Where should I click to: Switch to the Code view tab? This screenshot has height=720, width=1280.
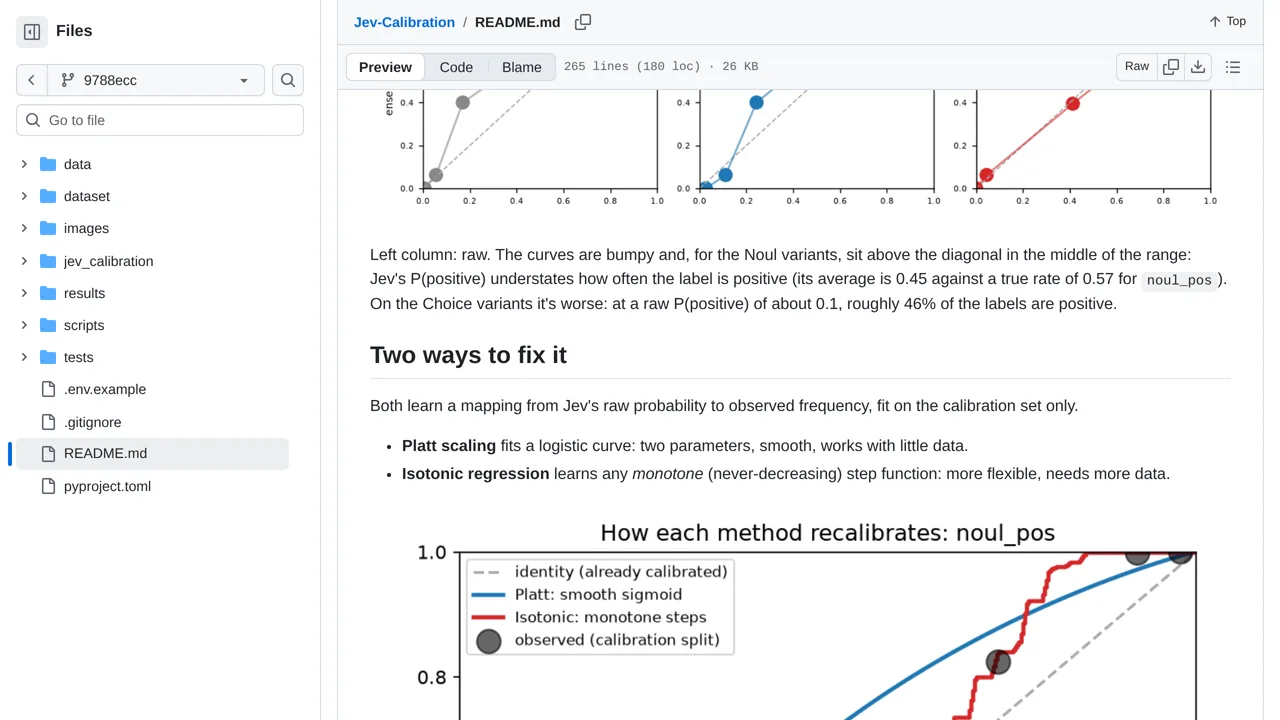click(x=456, y=67)
